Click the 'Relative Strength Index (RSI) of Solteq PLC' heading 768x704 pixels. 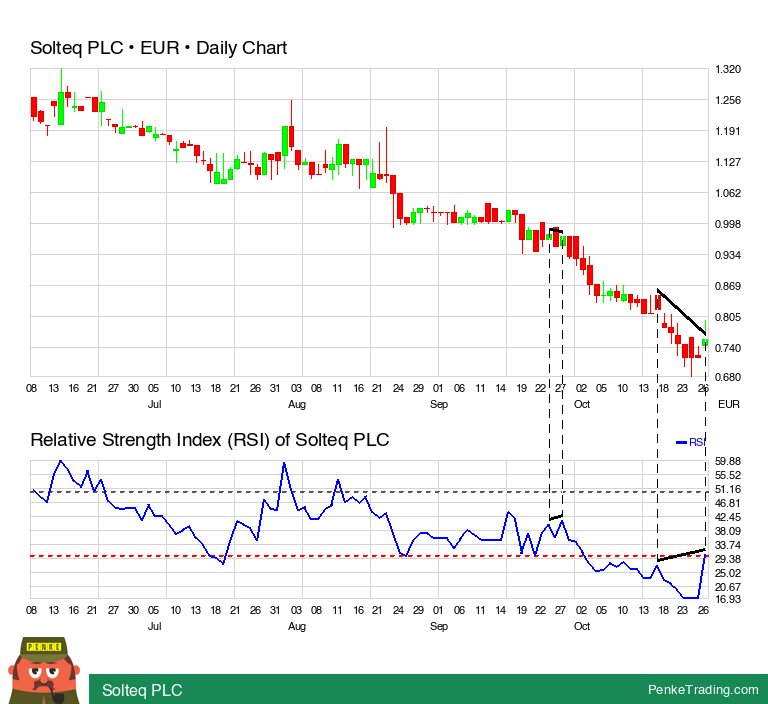210,440
